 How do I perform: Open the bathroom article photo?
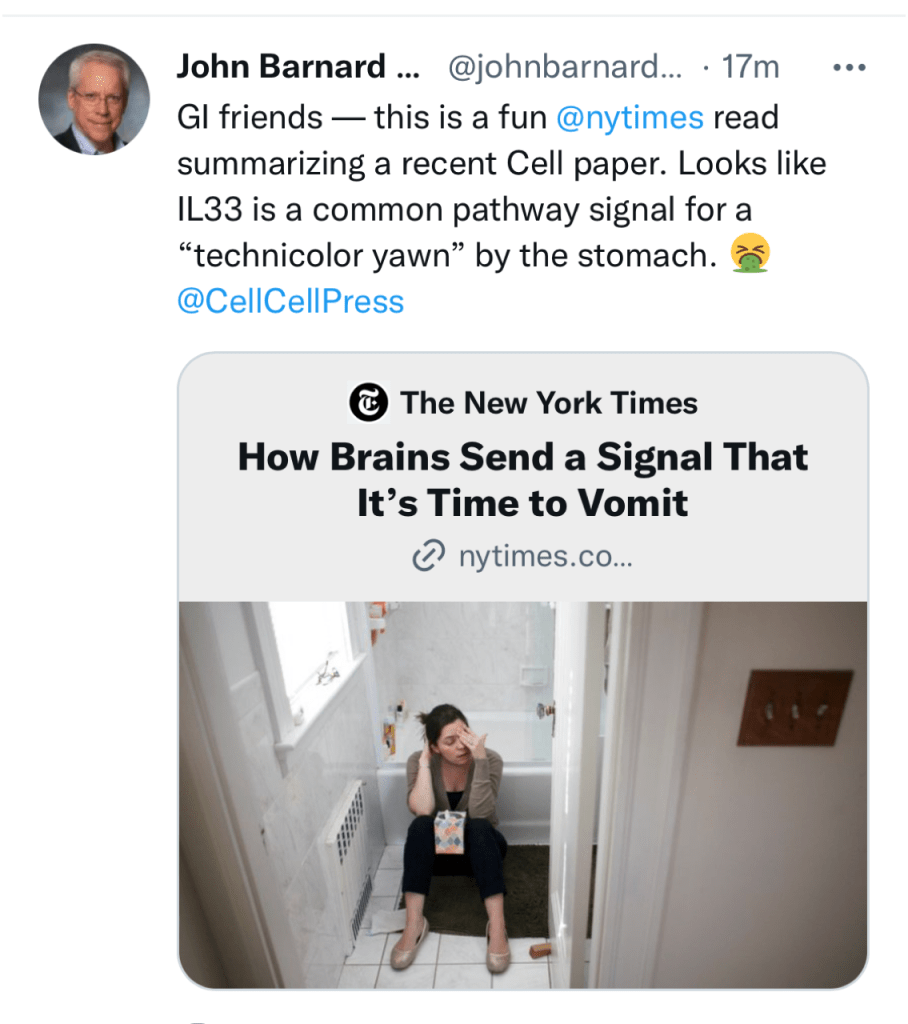(x=523, y=794)
